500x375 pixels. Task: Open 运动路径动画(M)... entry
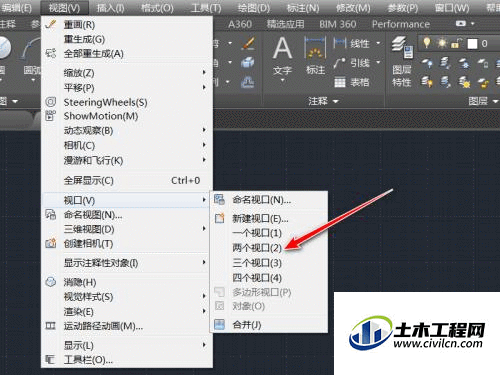(127, 326)
